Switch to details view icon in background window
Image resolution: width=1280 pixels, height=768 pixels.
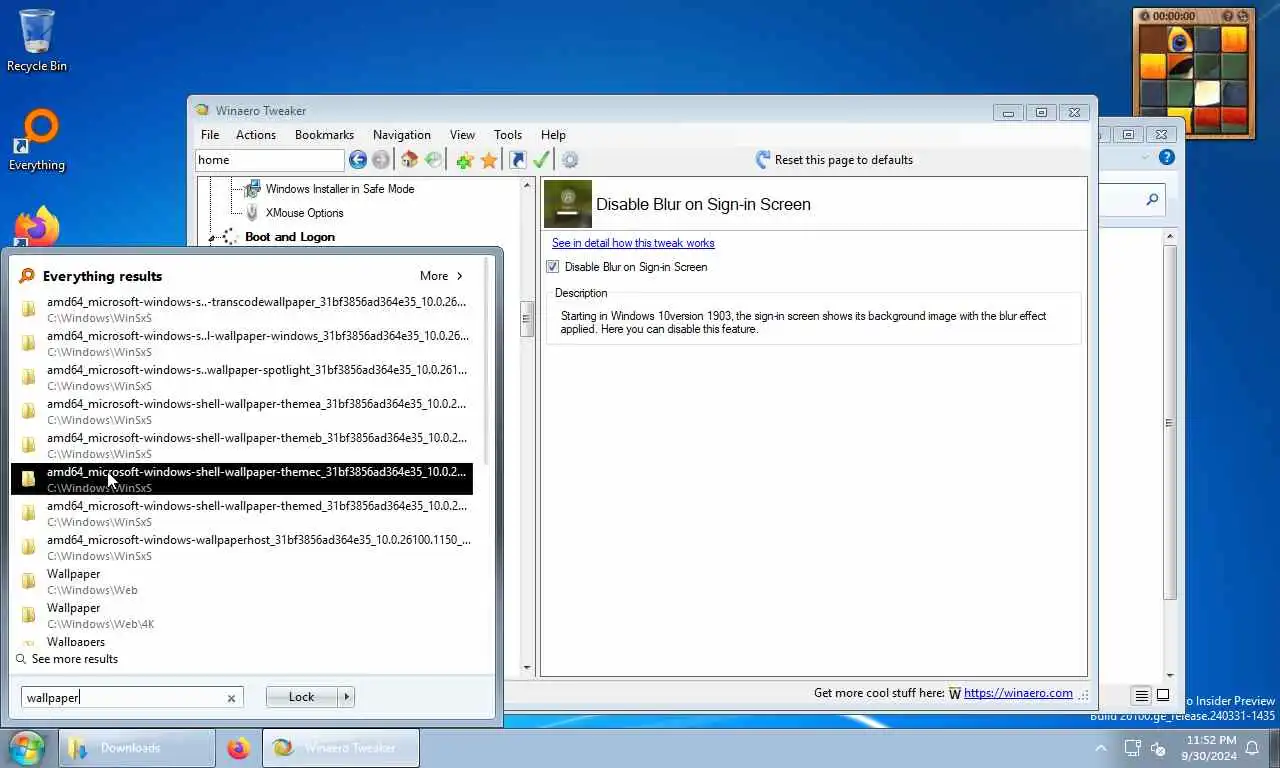tap(1141, 695)
